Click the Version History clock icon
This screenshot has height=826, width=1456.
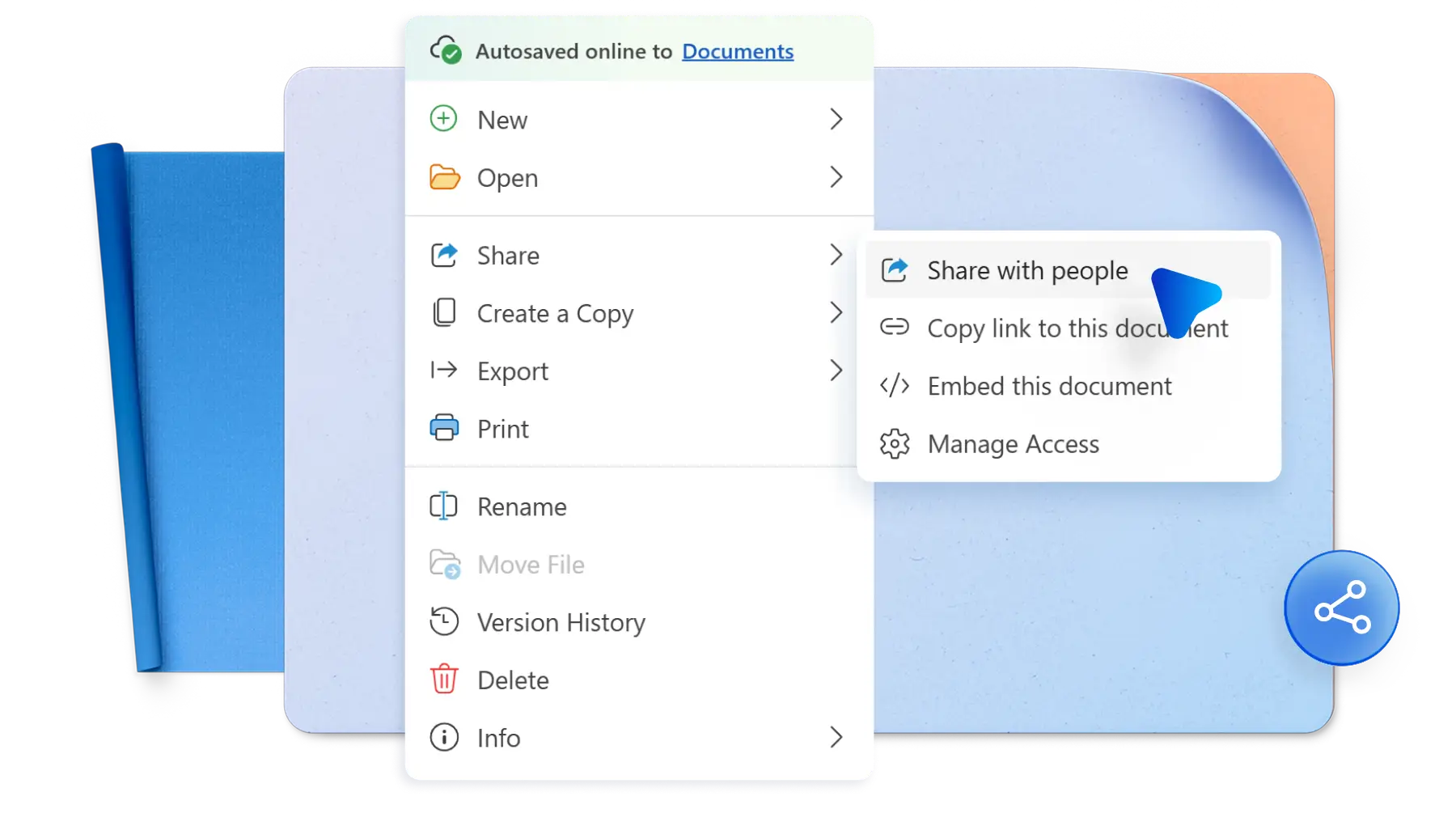[x=443, y=621]
